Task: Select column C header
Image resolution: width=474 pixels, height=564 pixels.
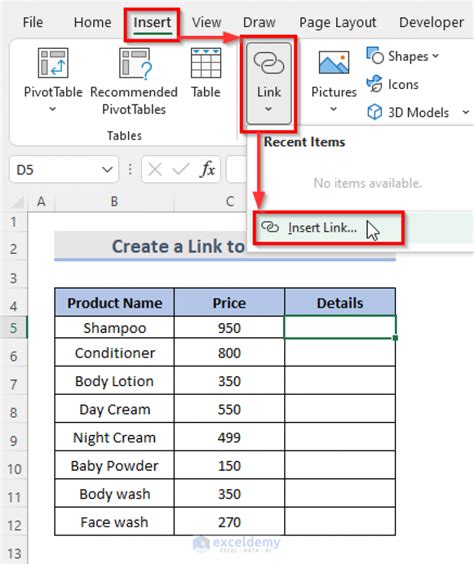Action: click(229, 201)
